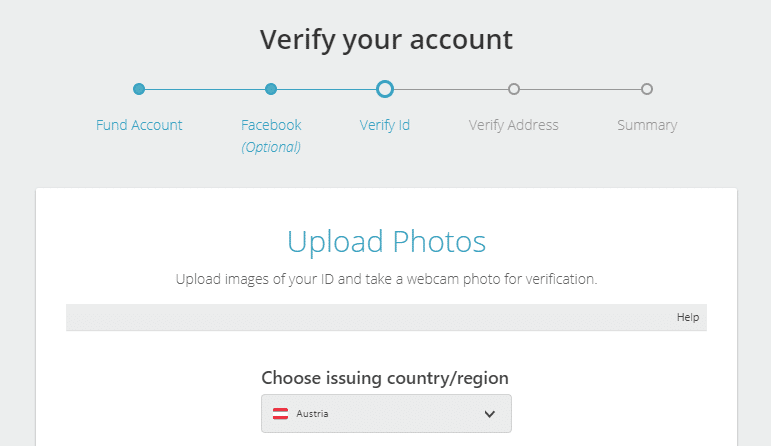Go to the Fund Account step label
771x446 pixels.
[139, 125]
